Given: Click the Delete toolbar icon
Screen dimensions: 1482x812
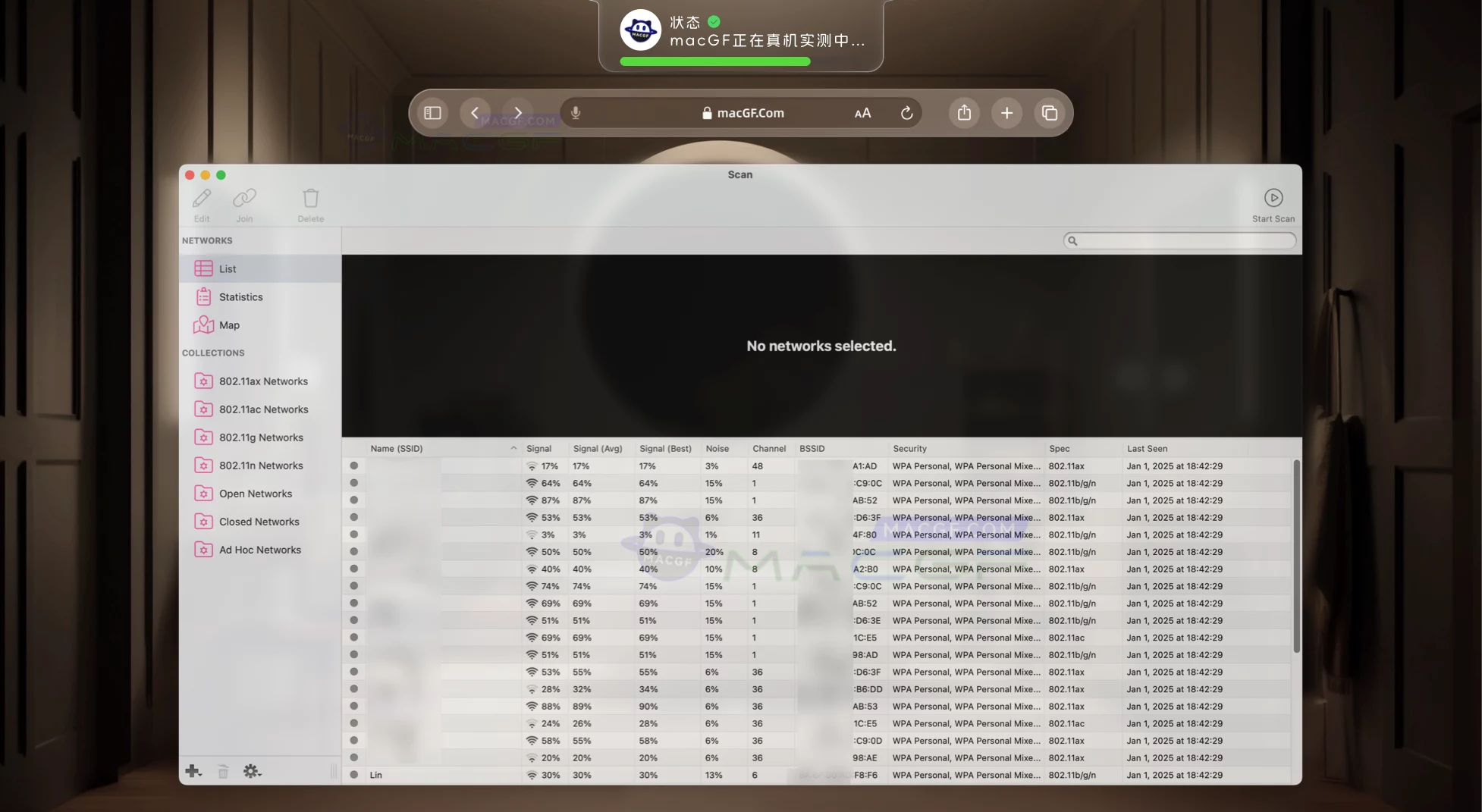Looking at the screenshot, I should (x=311, y=199).
